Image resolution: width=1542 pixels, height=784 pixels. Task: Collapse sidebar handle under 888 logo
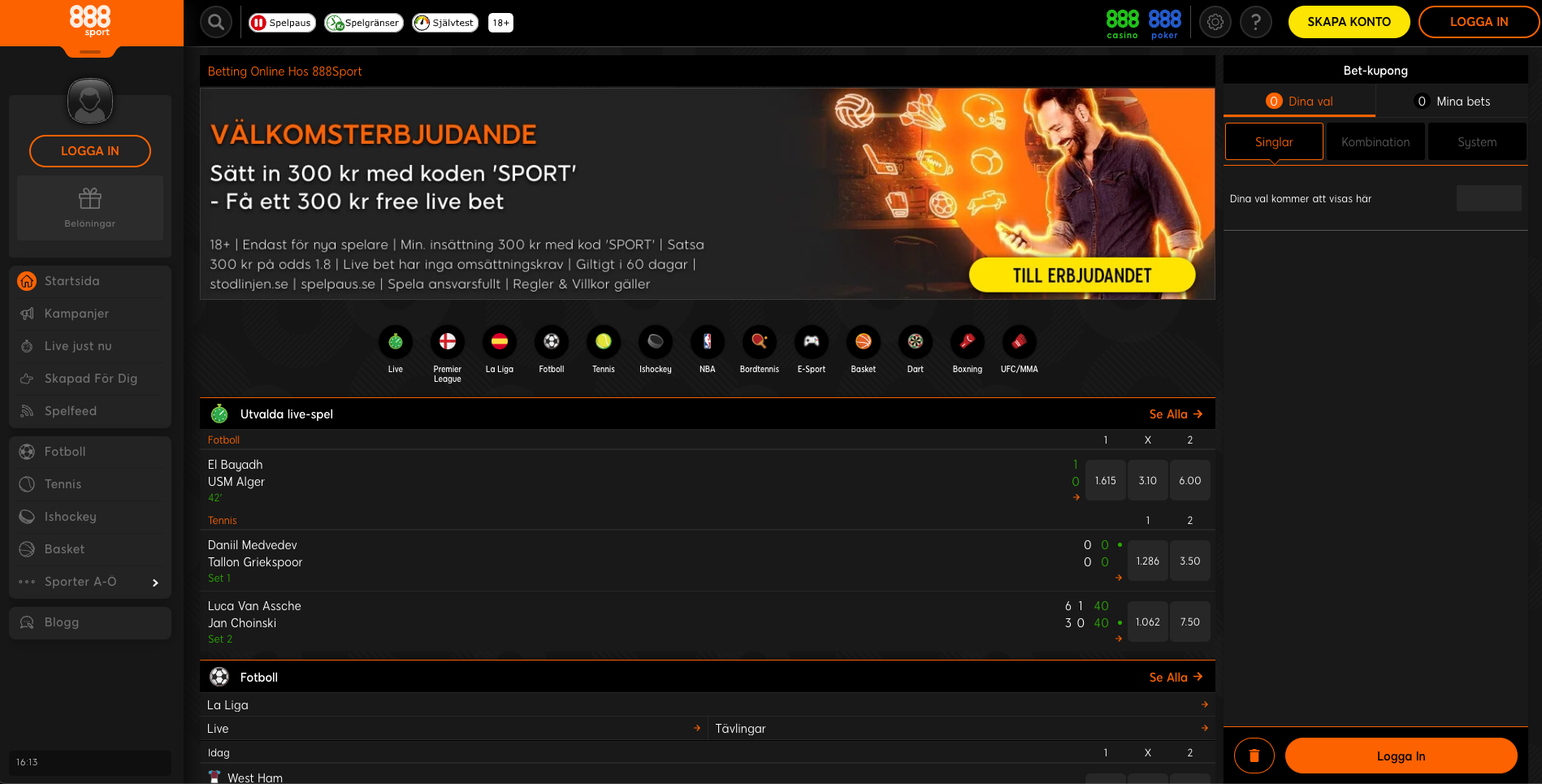click(90, 52)
